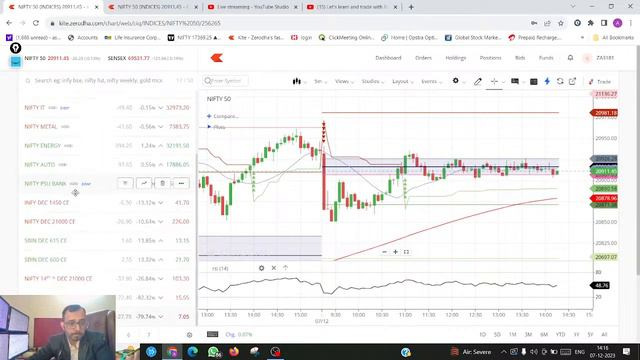Select NIFTY ENERGY in watchlist
Screen dimensions: 640x360
point(107,146)
